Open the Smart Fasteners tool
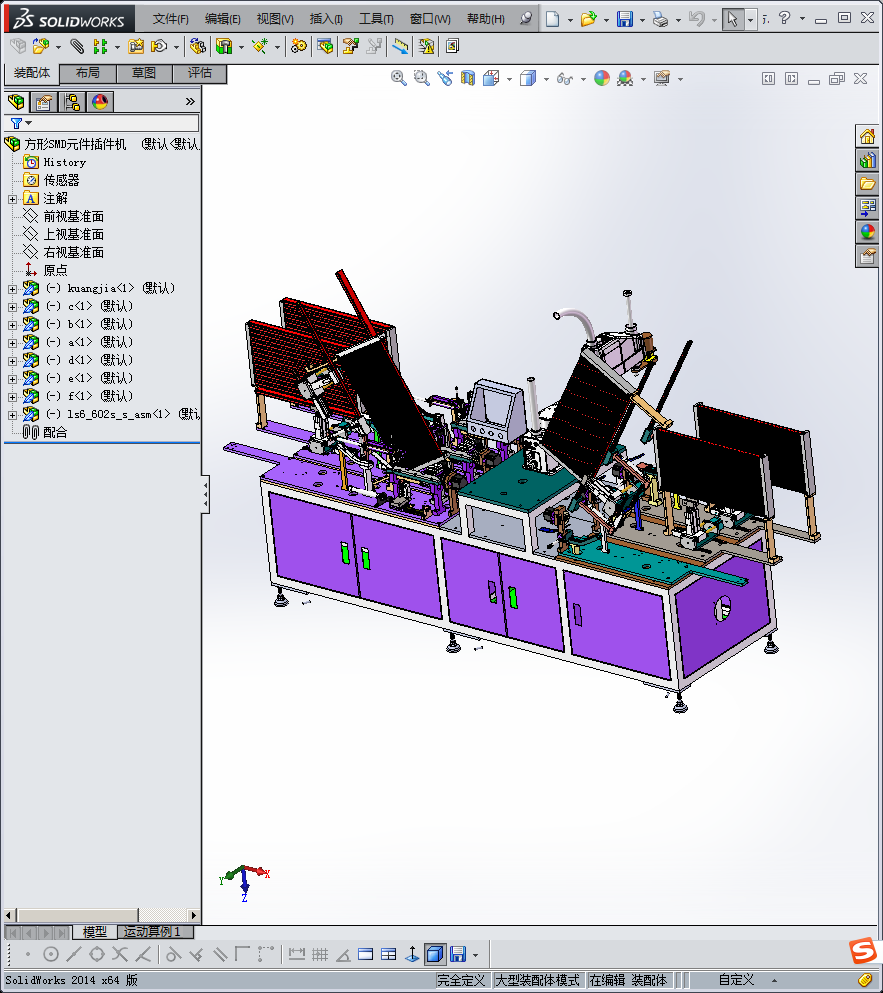The width and height of the screenshot is (883, 993). click(136, 46)
